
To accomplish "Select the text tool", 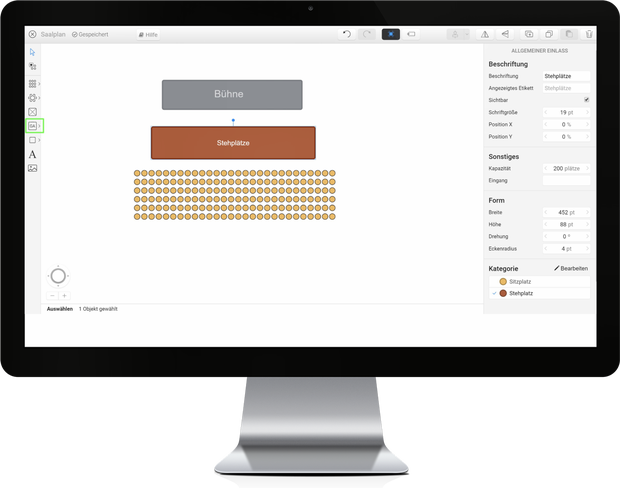I will 32,154.
